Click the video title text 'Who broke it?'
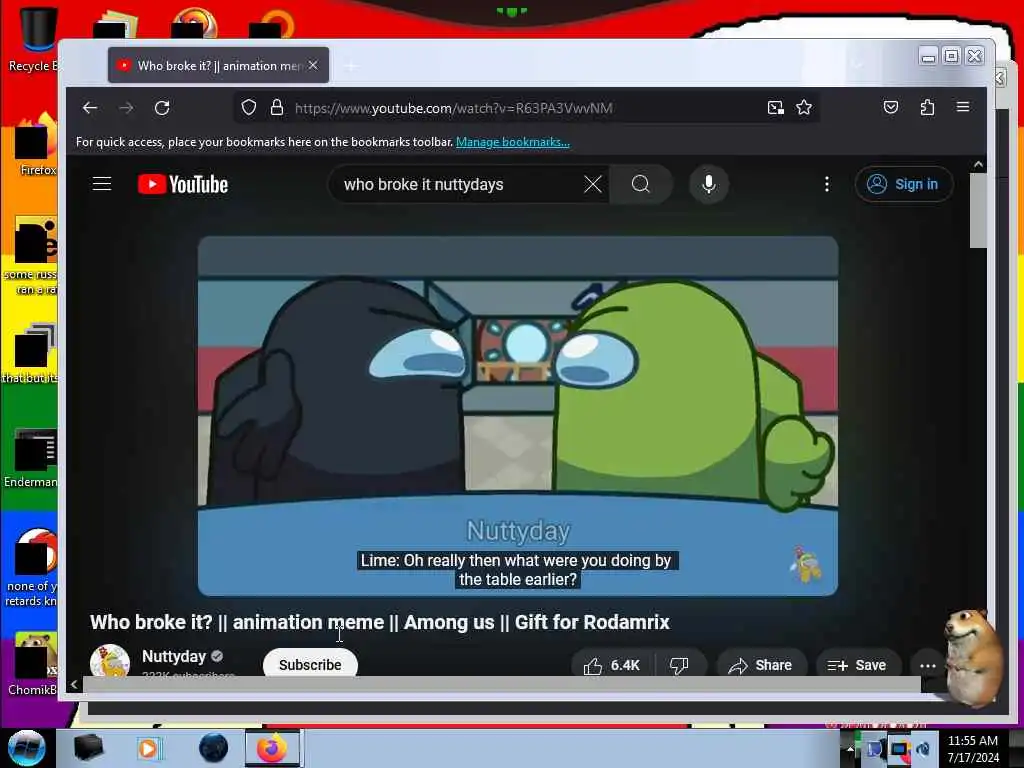This screenshot has height=768, width=1024. (x=151, y=622)
